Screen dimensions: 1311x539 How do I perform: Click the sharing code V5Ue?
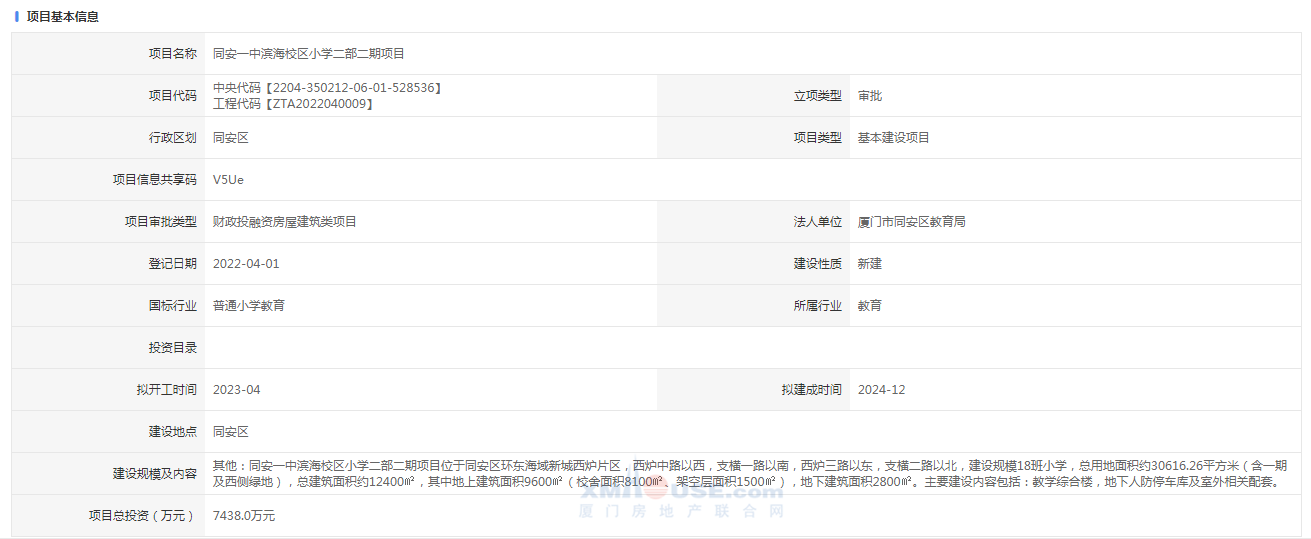[228, 180]
